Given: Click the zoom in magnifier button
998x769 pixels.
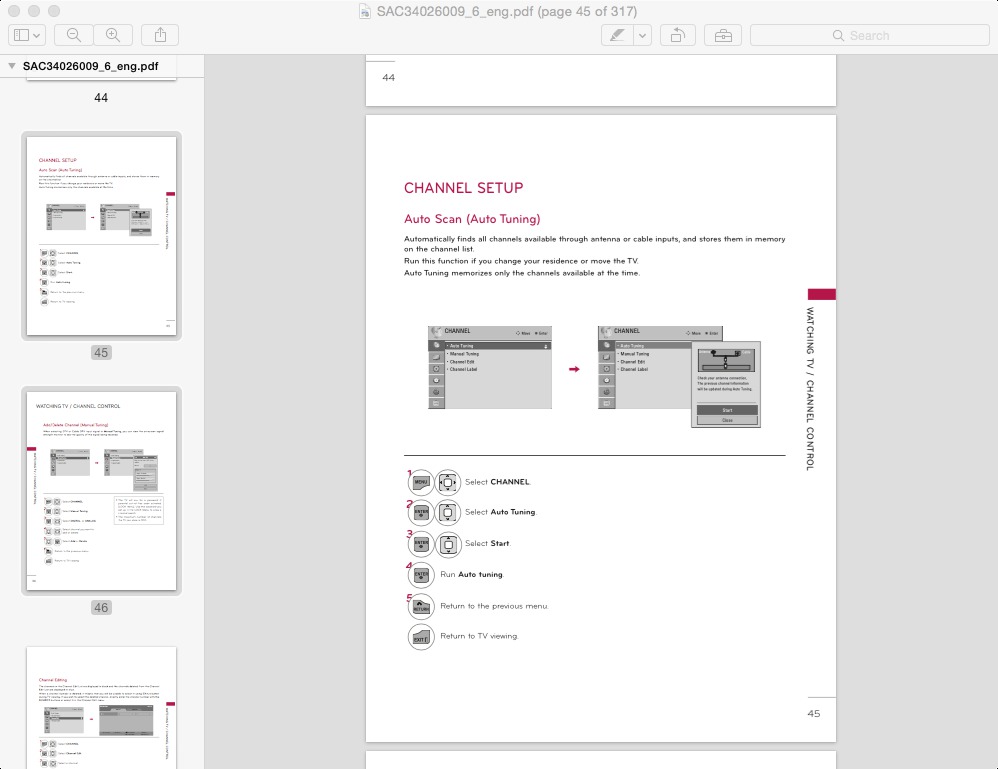Looking at the screenshot, I should coord(113,35).
